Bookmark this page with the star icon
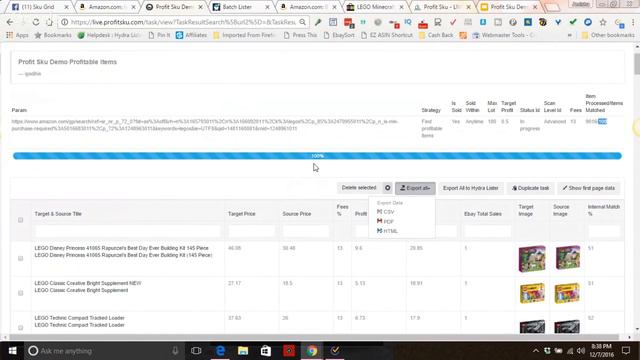The height and width of the screenshot is (360, 640). (603, 22)
